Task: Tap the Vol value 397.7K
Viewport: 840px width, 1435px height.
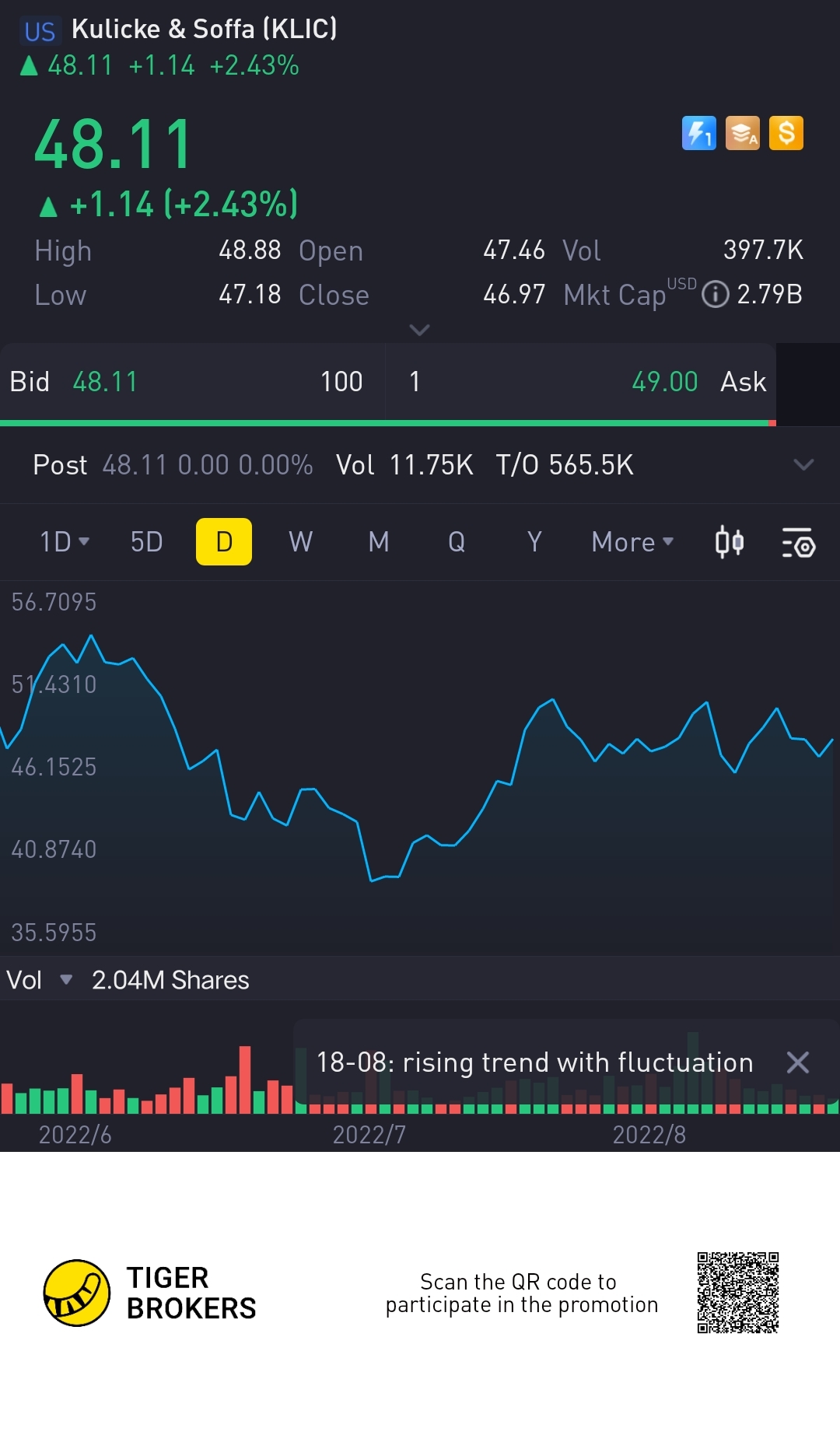Action: pos(763,250)
